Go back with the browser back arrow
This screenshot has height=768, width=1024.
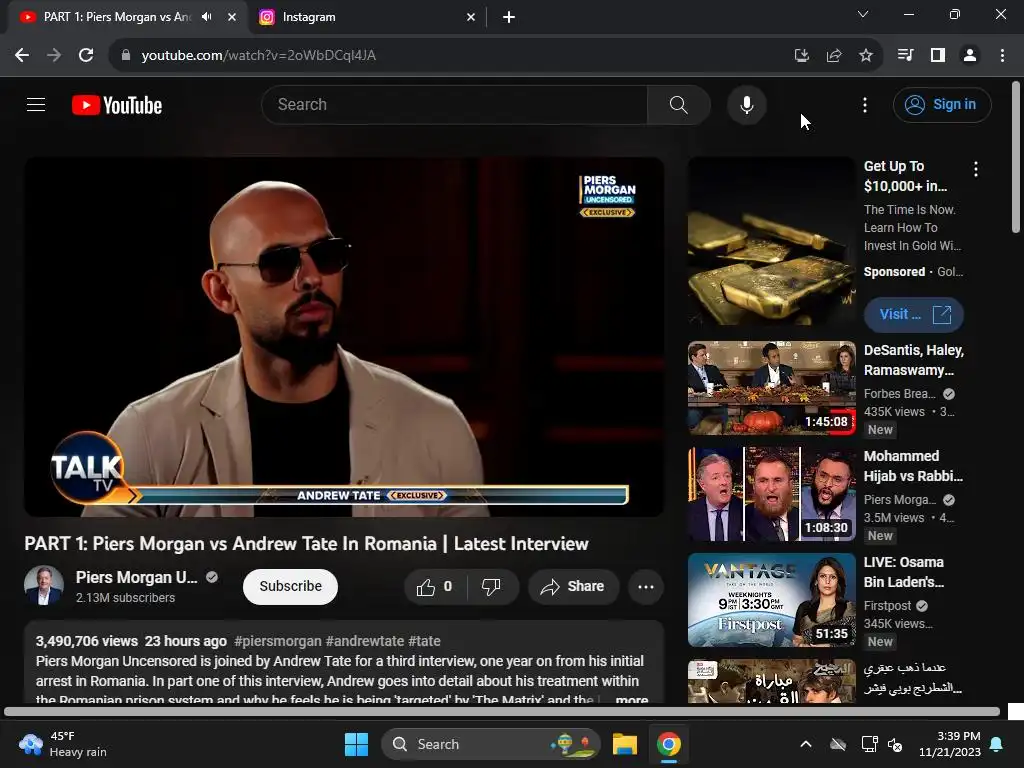(x=22, y=56)
